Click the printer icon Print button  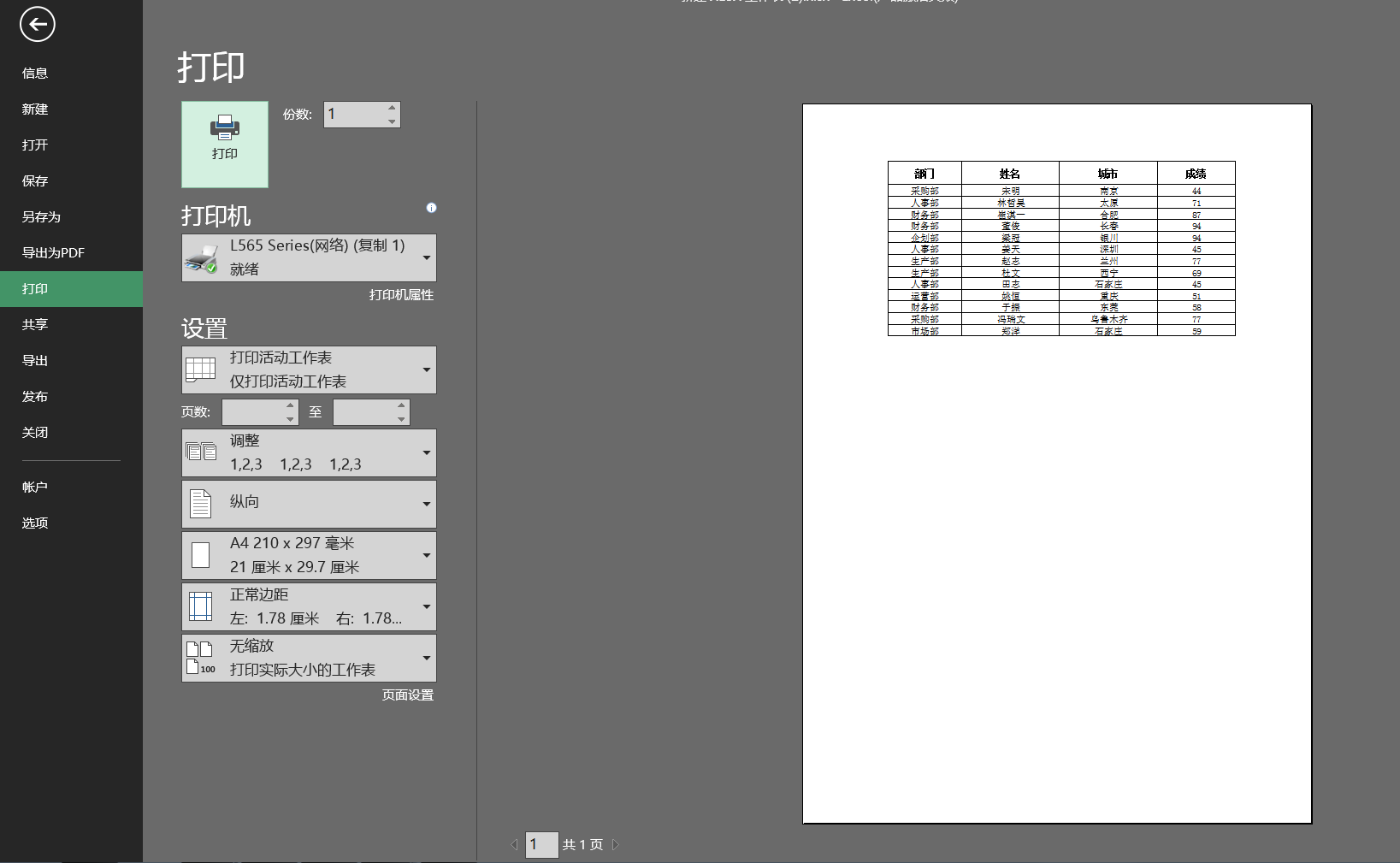tap(225, 145)
